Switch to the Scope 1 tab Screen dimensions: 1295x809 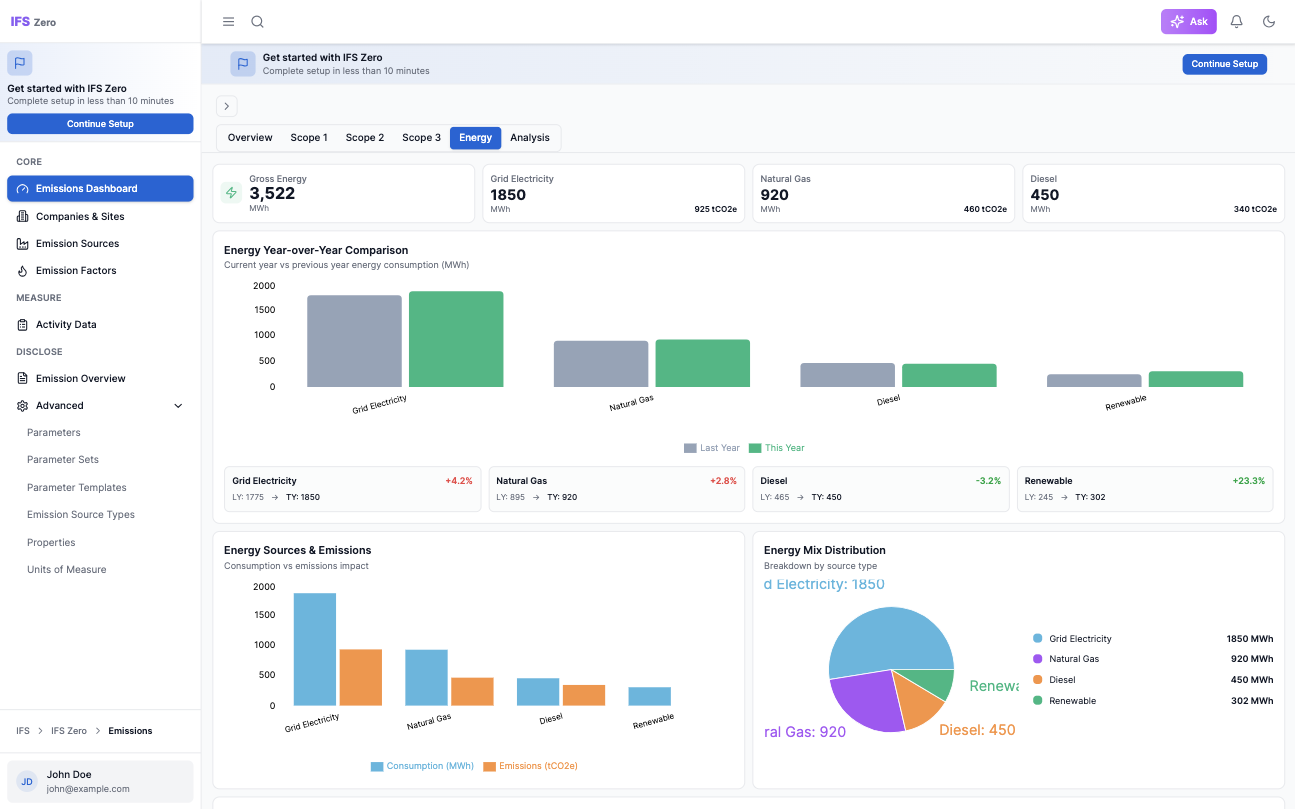coord(309,137)
